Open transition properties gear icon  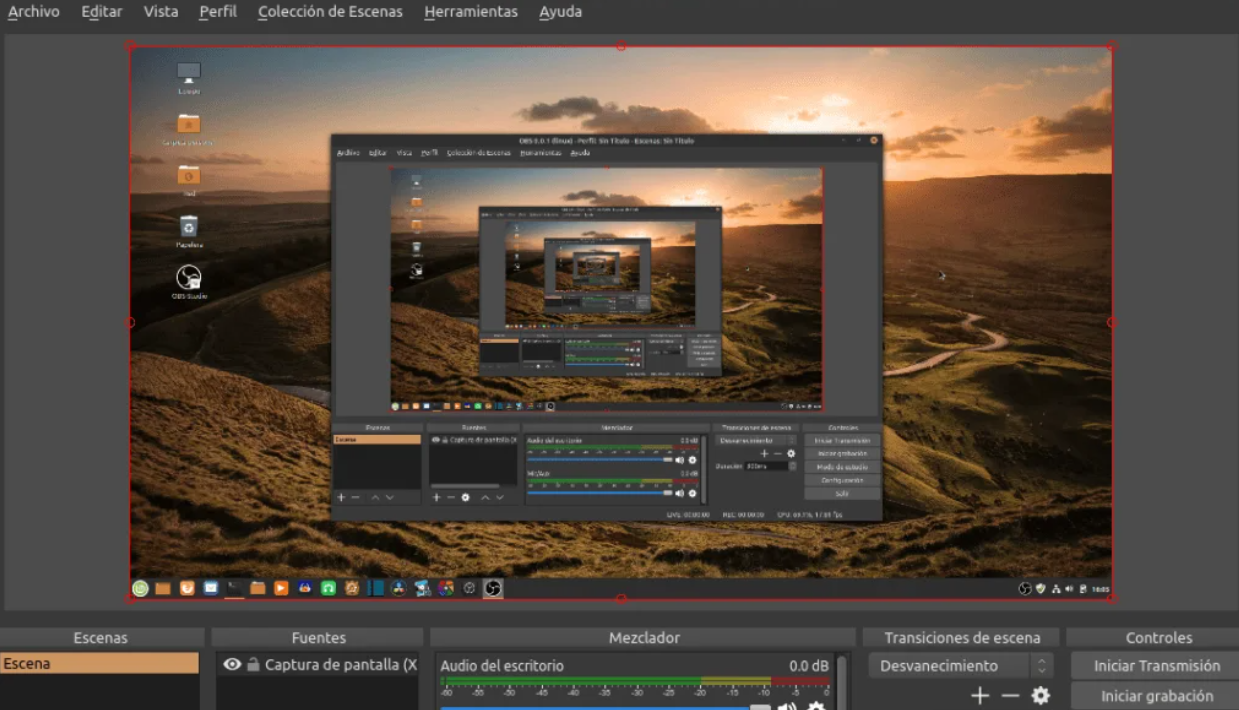click(x=1041, y=696)
